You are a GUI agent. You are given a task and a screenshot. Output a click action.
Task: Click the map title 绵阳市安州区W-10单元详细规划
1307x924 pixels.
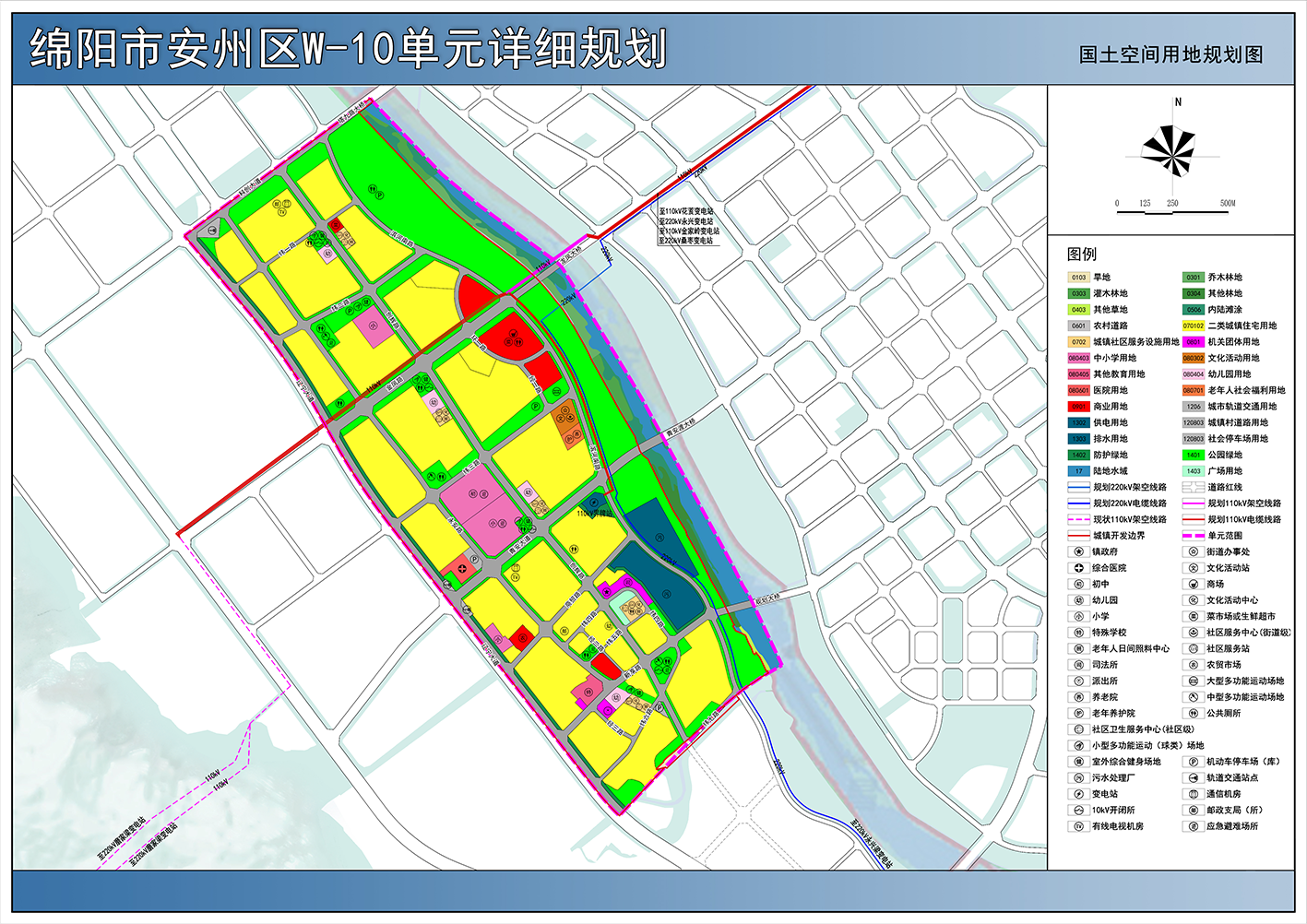point(348,49)
